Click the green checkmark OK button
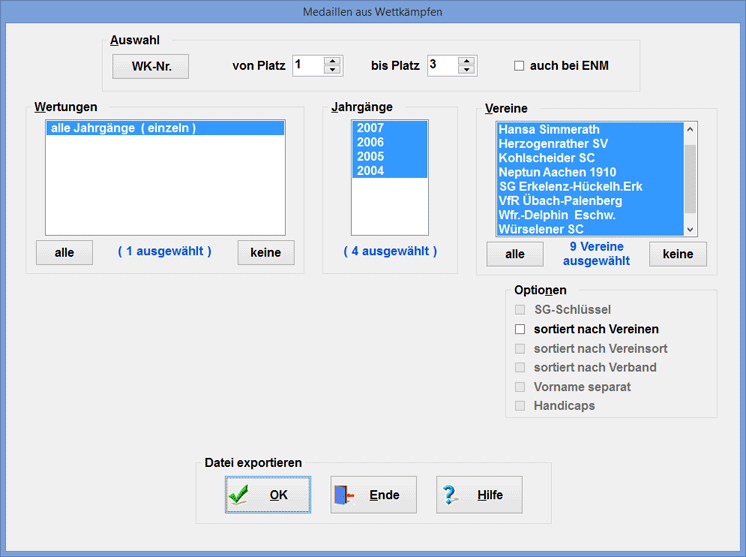 [267, 495]
